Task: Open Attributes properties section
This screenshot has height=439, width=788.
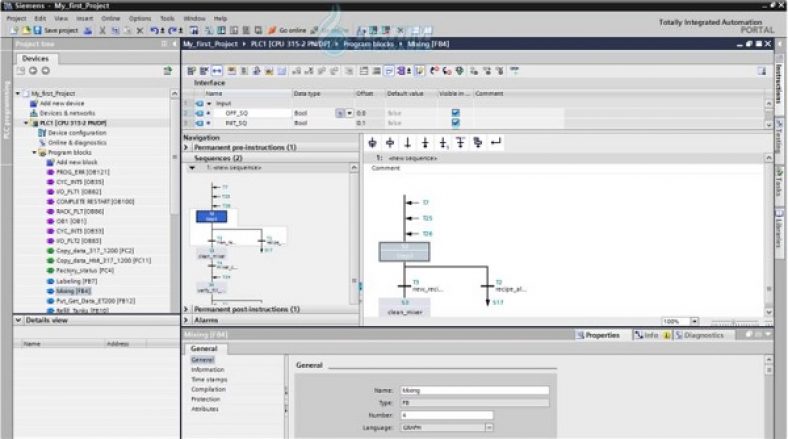Action: point(205,409)
